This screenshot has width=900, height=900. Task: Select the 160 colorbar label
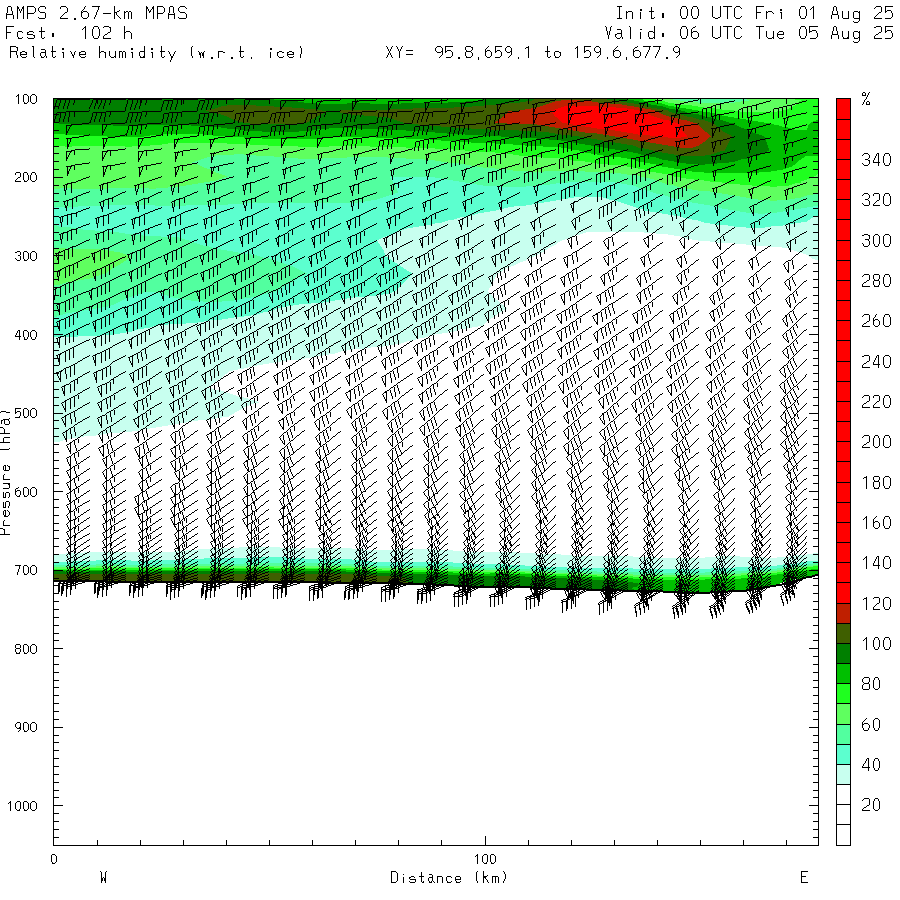point(876,523)
